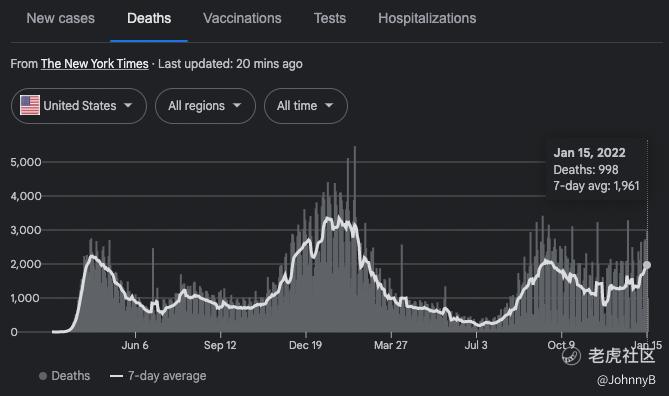Click the white 7-day average legend line
The image size is (669, 396).
point(116,376)
